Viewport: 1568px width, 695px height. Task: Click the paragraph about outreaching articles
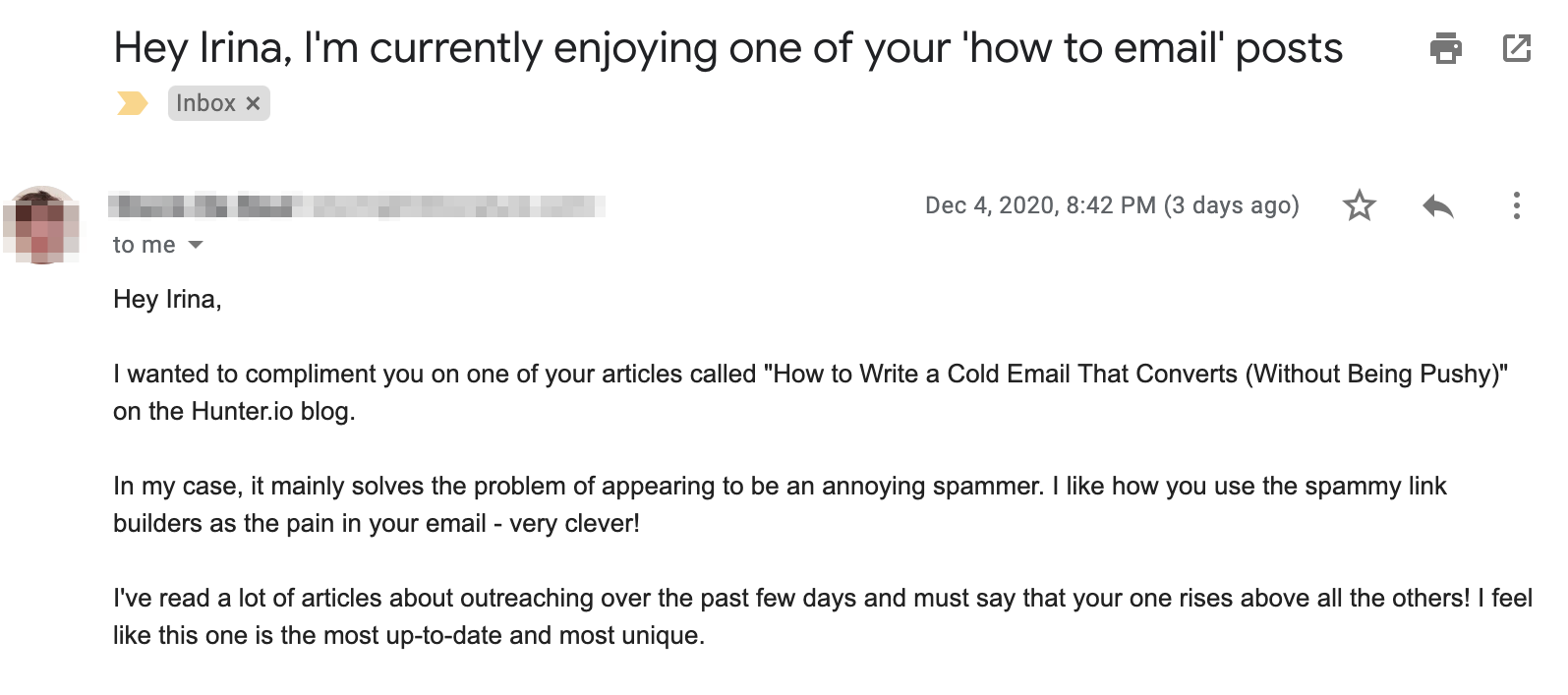(822, 616)
